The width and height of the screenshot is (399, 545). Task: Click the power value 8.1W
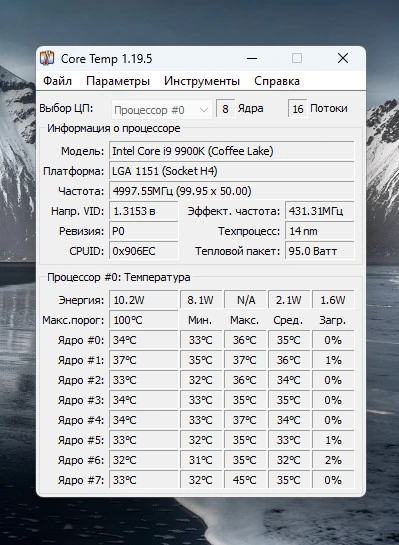click(x=201, y=300)
